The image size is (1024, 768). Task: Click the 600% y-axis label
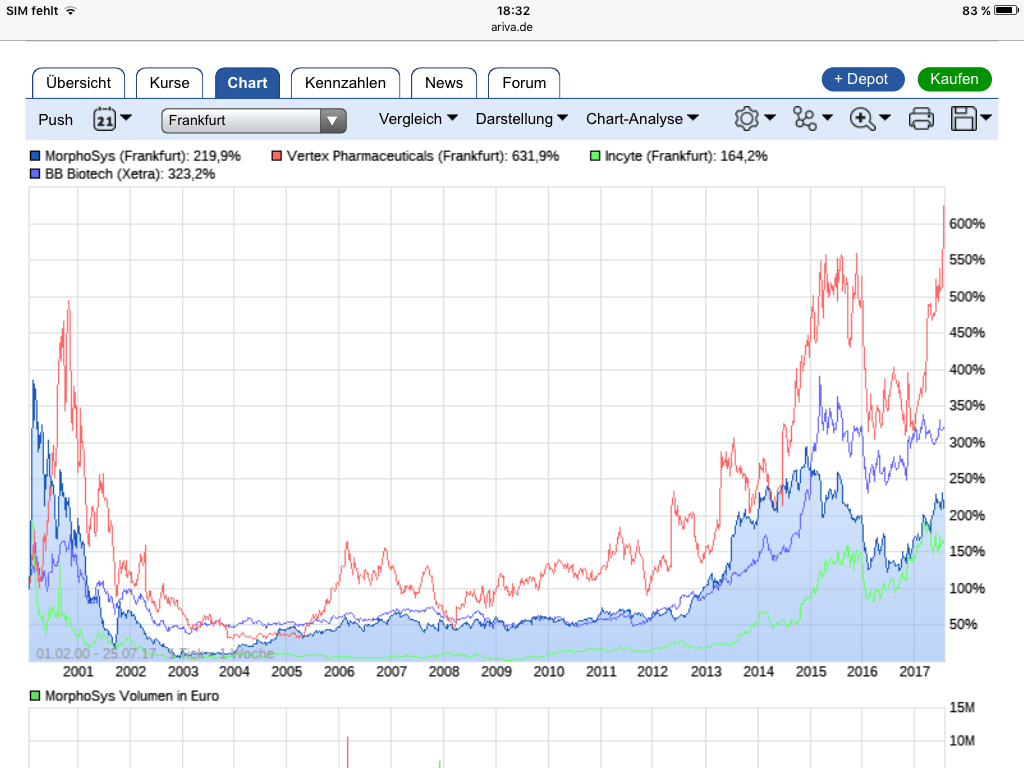pyautogui.click(x=967, y=224)
